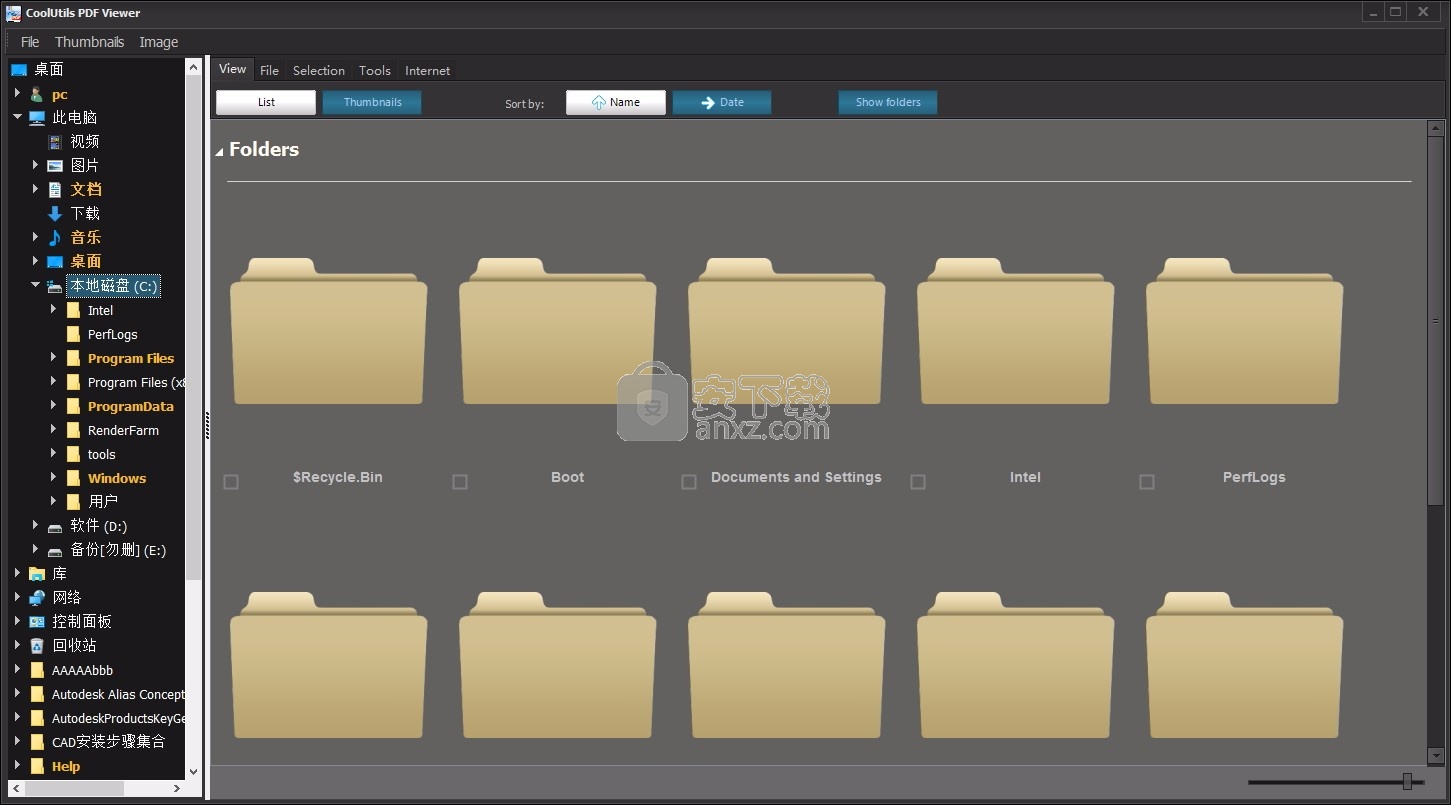Click the Thumbnails view button
The image size is (1451, 805).
(372, 102)
